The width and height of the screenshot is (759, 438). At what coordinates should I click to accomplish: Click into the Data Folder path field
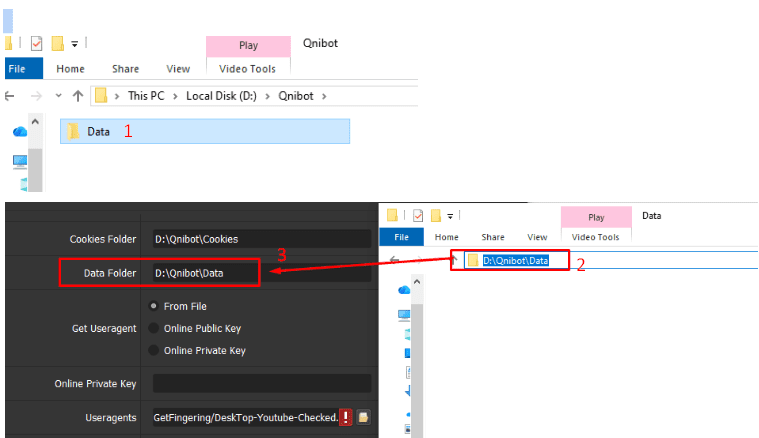tap(260, 272)
